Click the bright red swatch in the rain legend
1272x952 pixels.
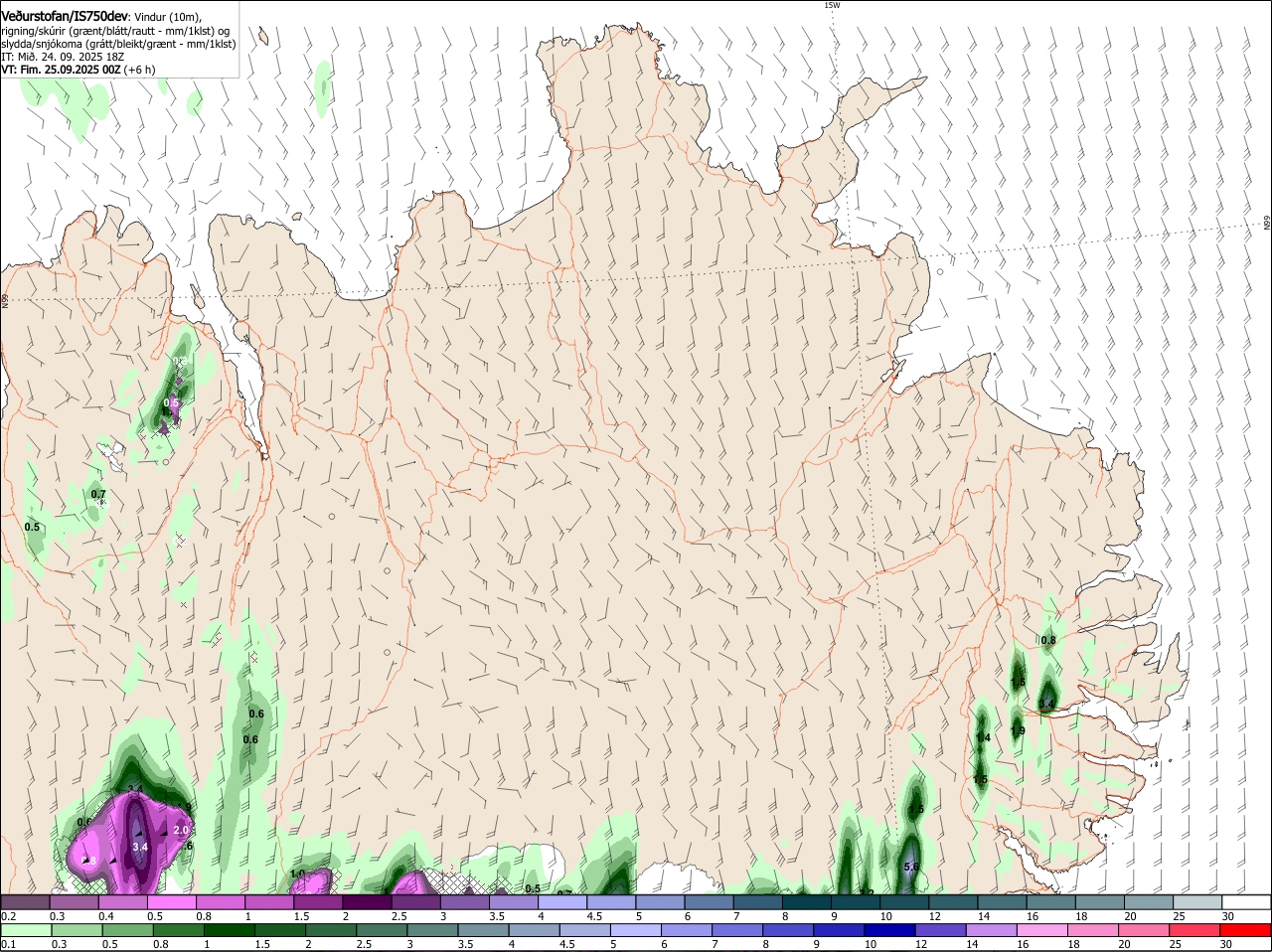coord(1246,930)
